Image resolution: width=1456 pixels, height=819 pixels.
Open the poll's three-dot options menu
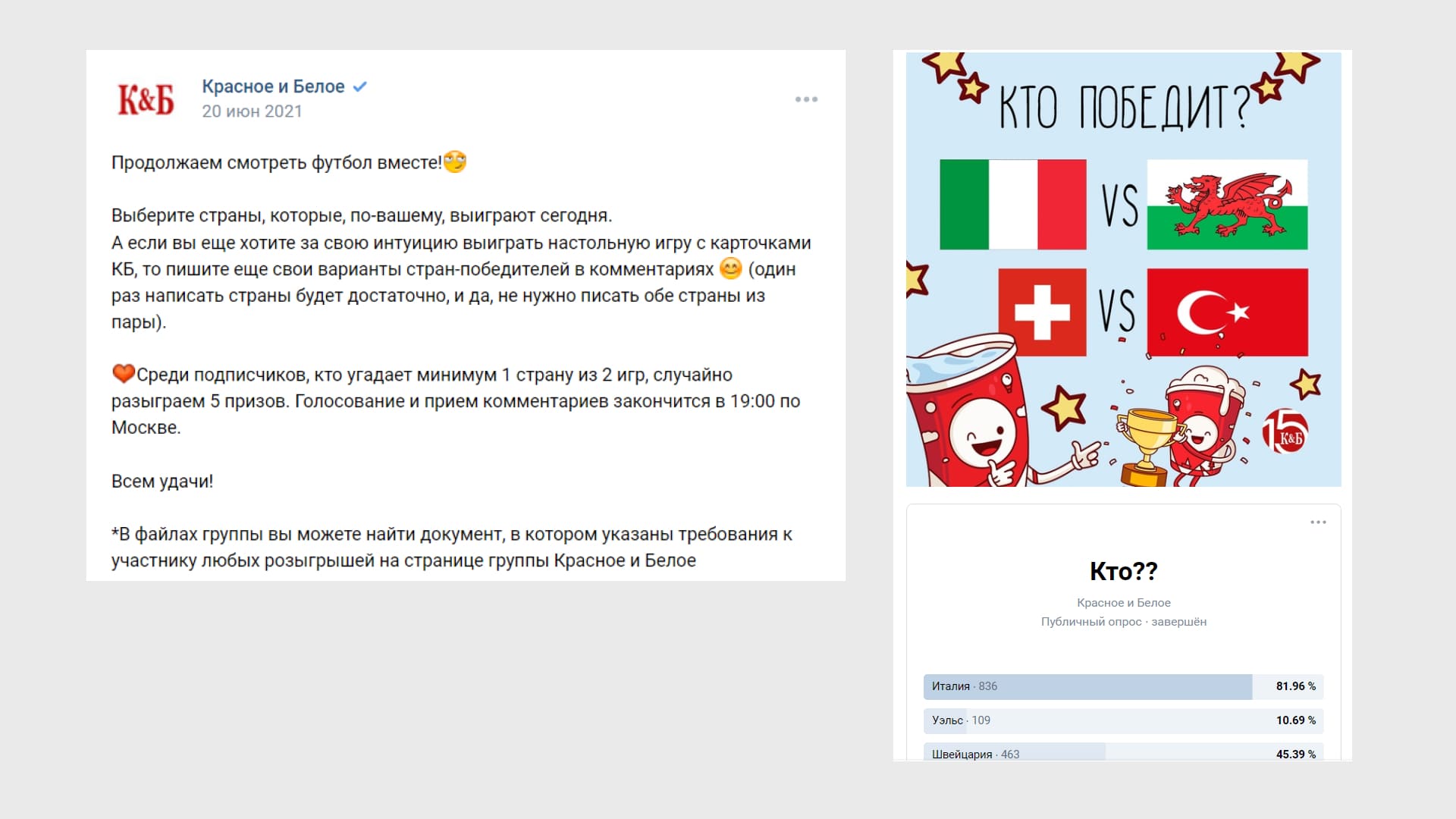[x=1318, y=522]
